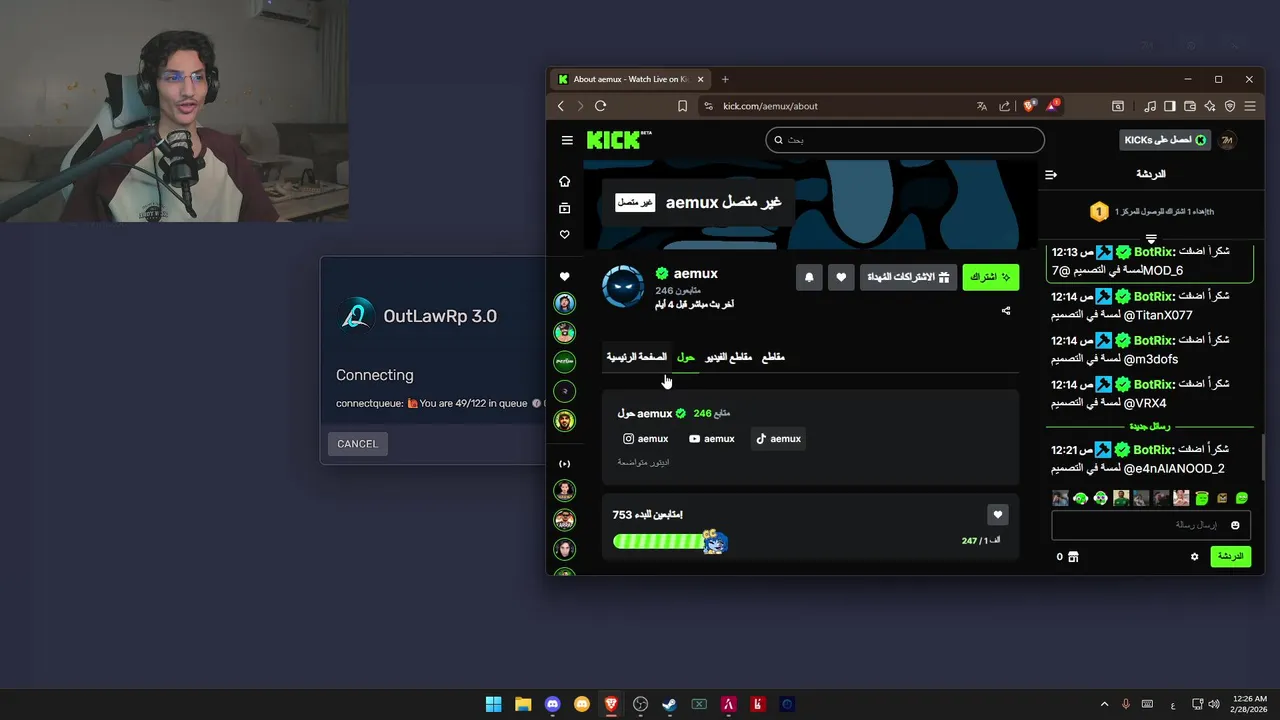
Task: Open aemux TikTok link
Action: click(778, 439)
